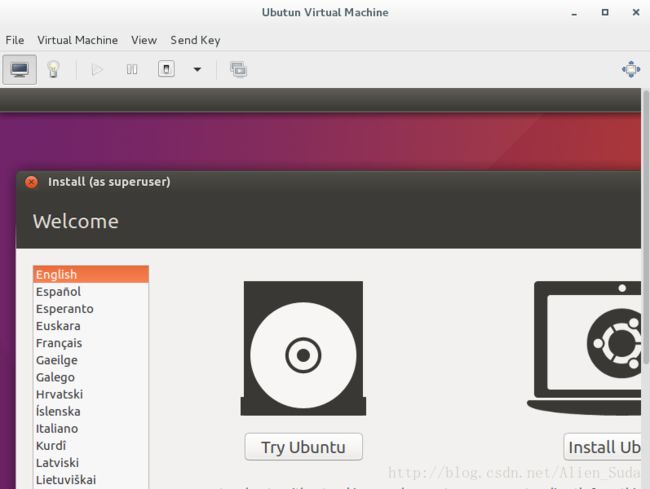Switch to fullscreen view icon
The width and height of the screenshot is (650, 489).
631,69
